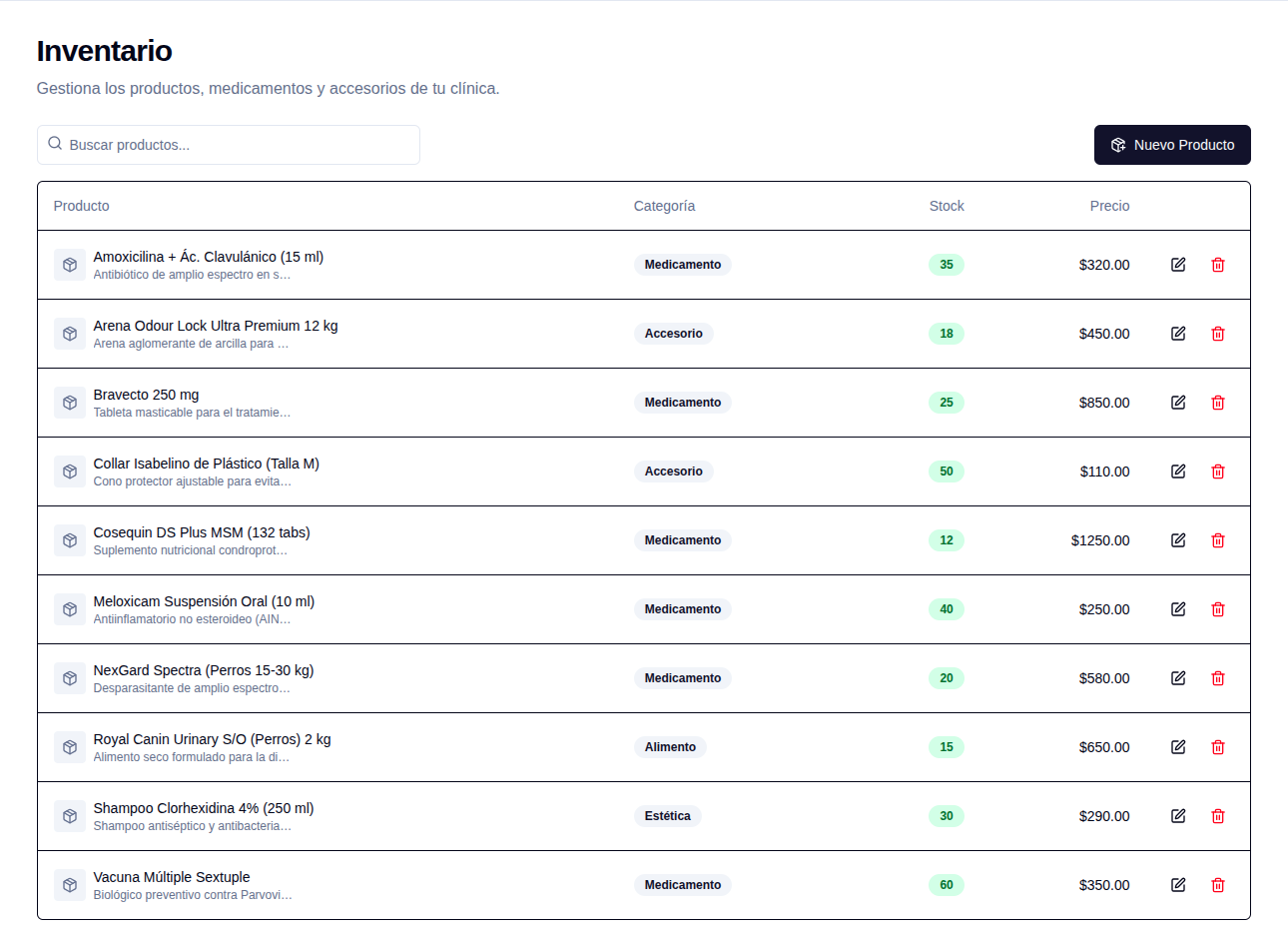Select the Producto column header
This screenshot has width=1288, height=942.
82,206
